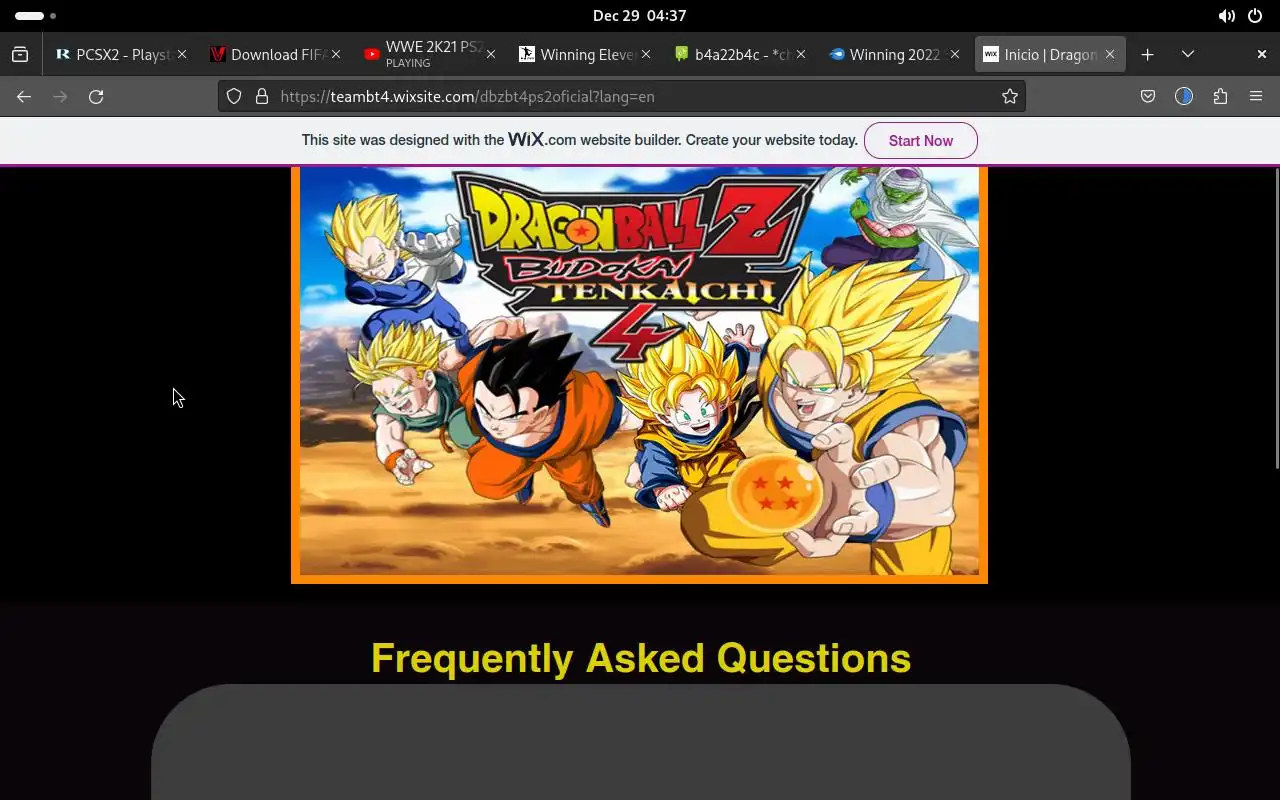Open a new browser tab
Screen dimensions: 1280x800
1148,55
